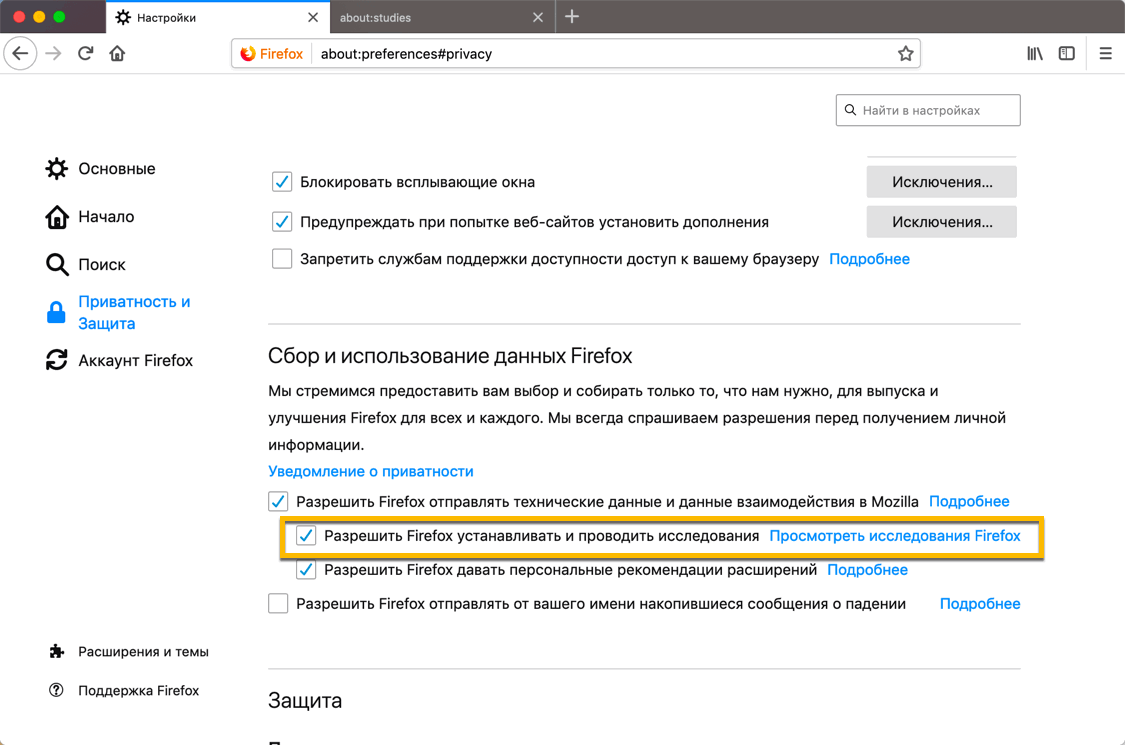This screenshot has width=1125, height=745.
Task: Click Исключения for popup blocking
Action: click(x=941, y=182)
